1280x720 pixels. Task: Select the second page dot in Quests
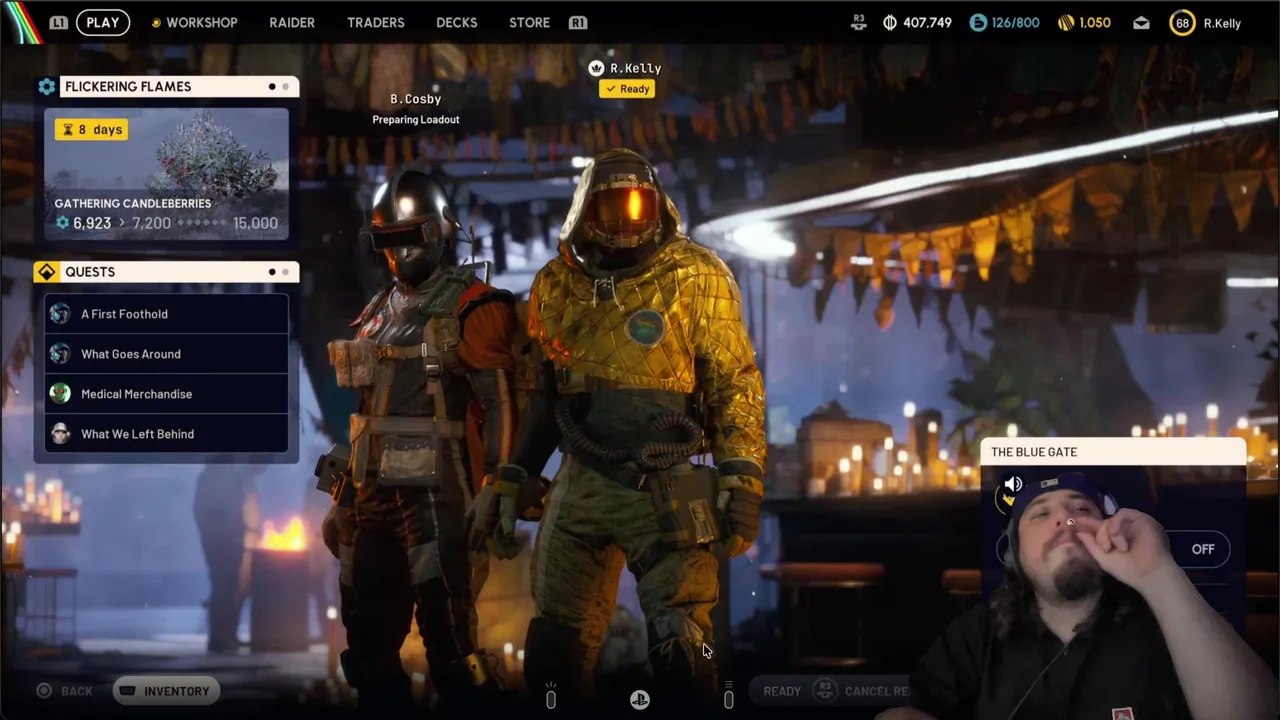pos(285,272)
